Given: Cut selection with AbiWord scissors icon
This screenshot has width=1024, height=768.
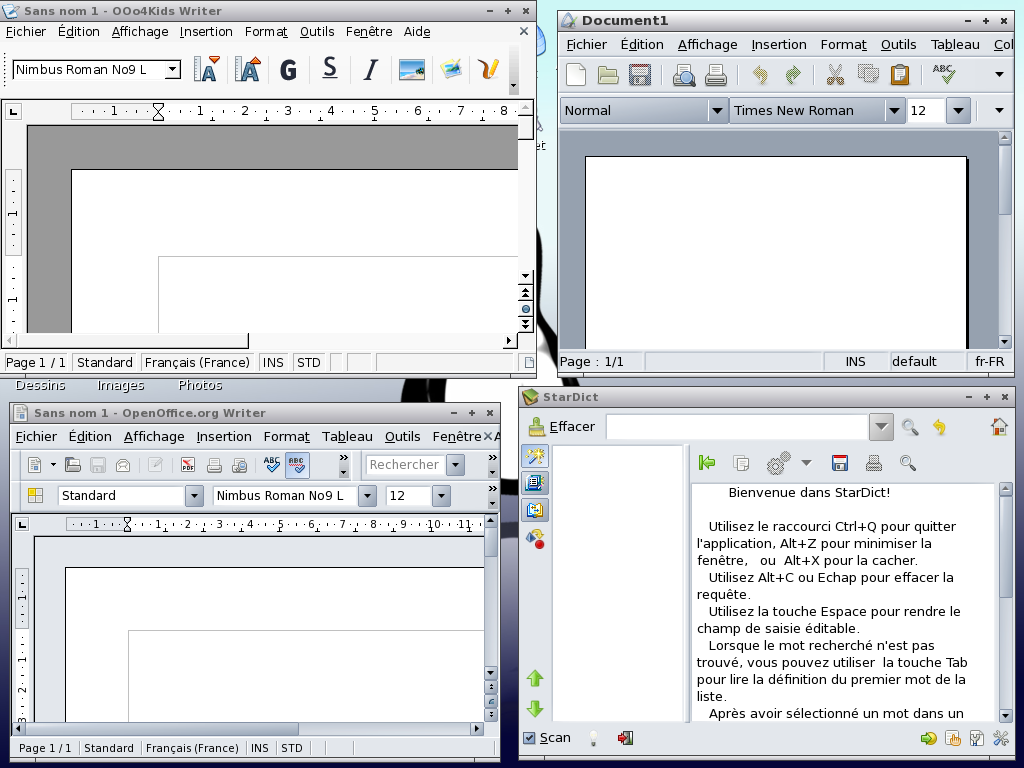Looking at the screenshot, I should point(835,74).
